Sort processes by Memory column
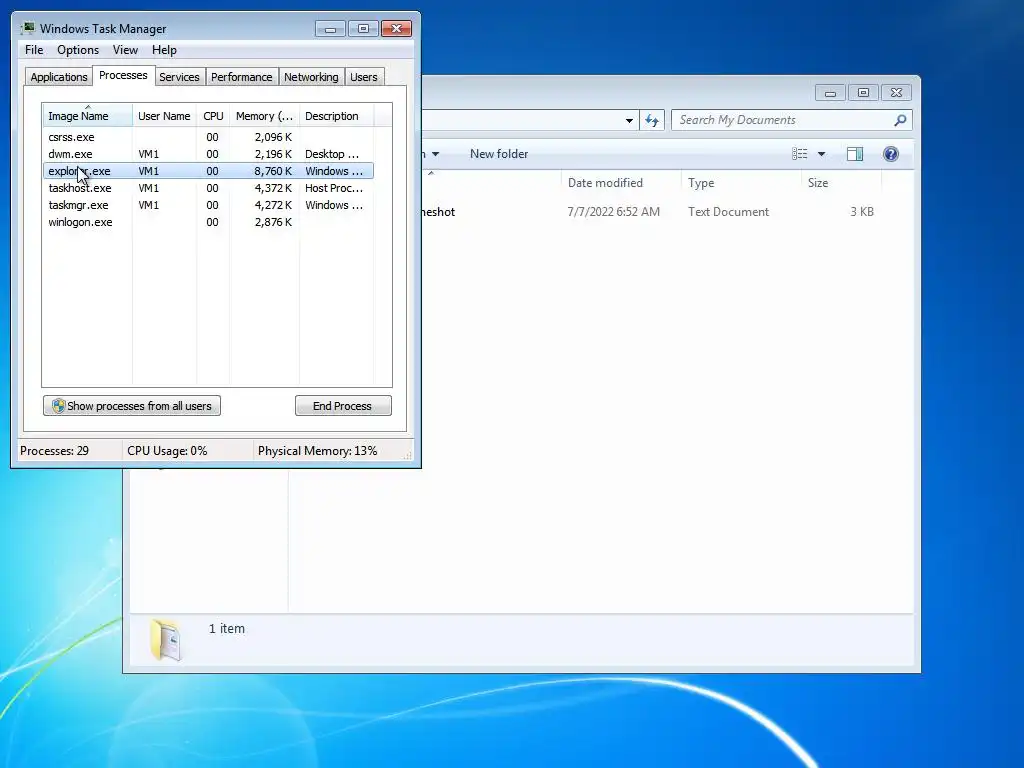The image size is (1024, 768). click(264, 116)
